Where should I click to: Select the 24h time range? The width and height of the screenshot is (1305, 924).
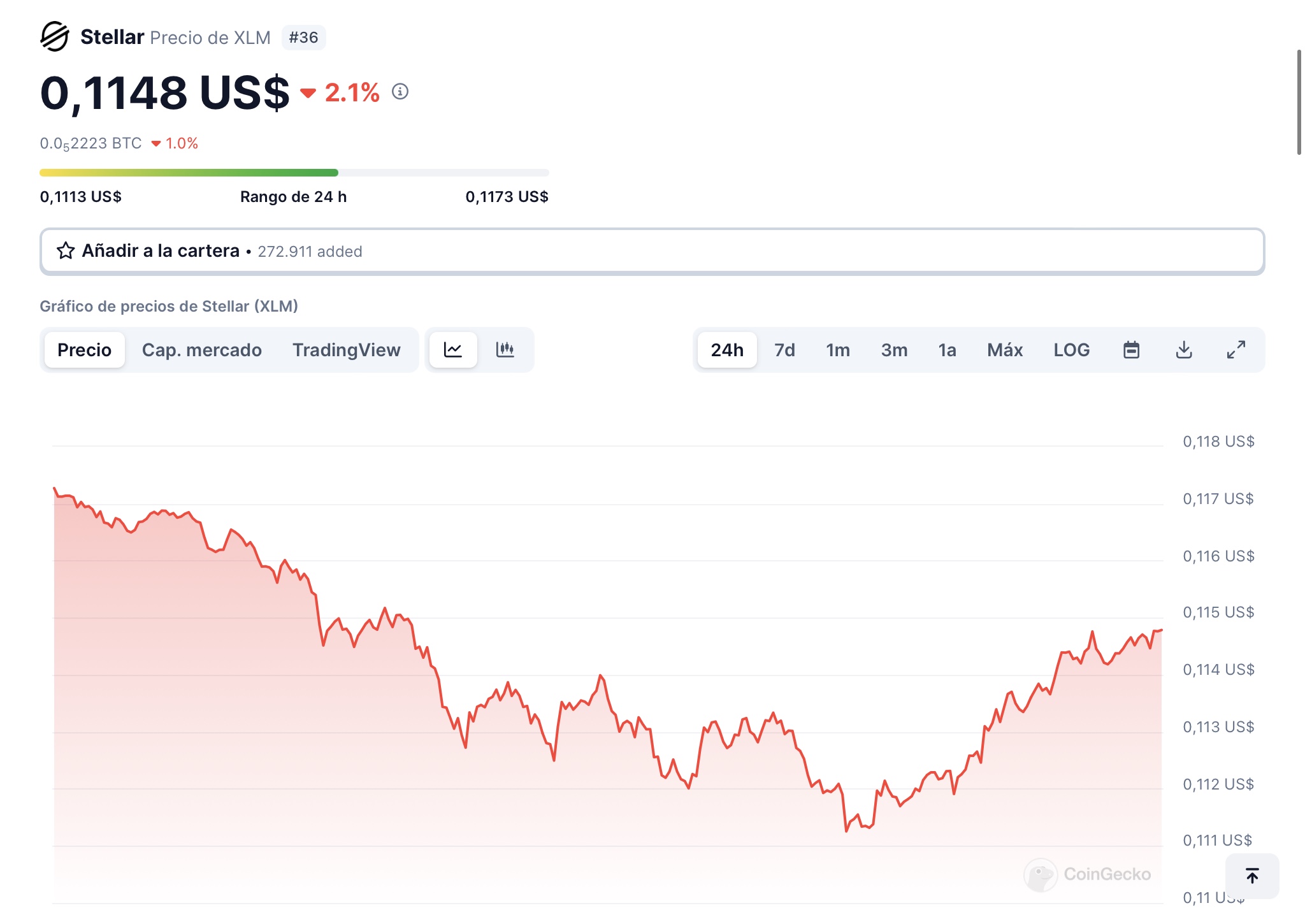click(727, 350)
